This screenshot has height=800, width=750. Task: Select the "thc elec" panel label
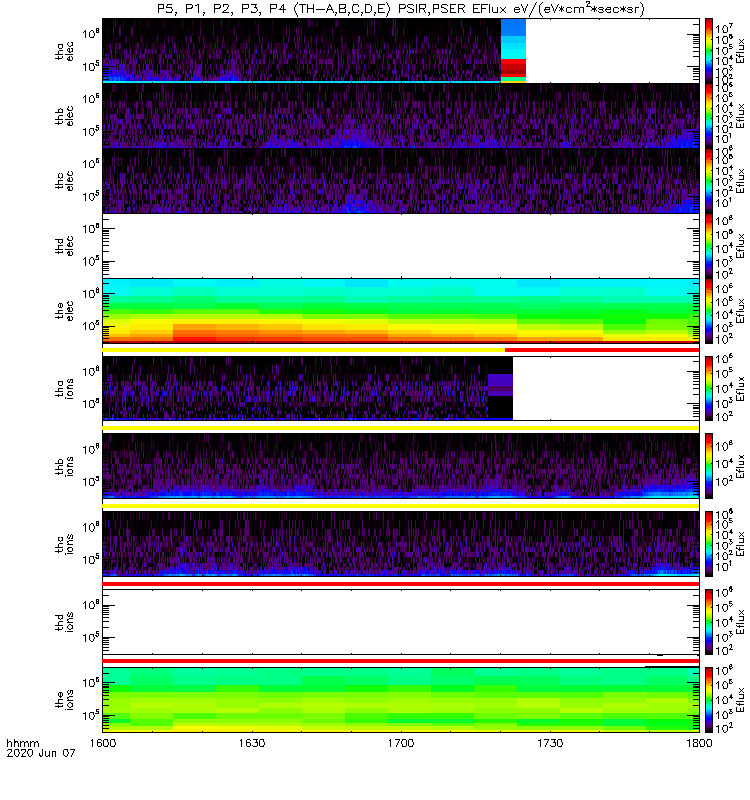(x=64, y=181)
